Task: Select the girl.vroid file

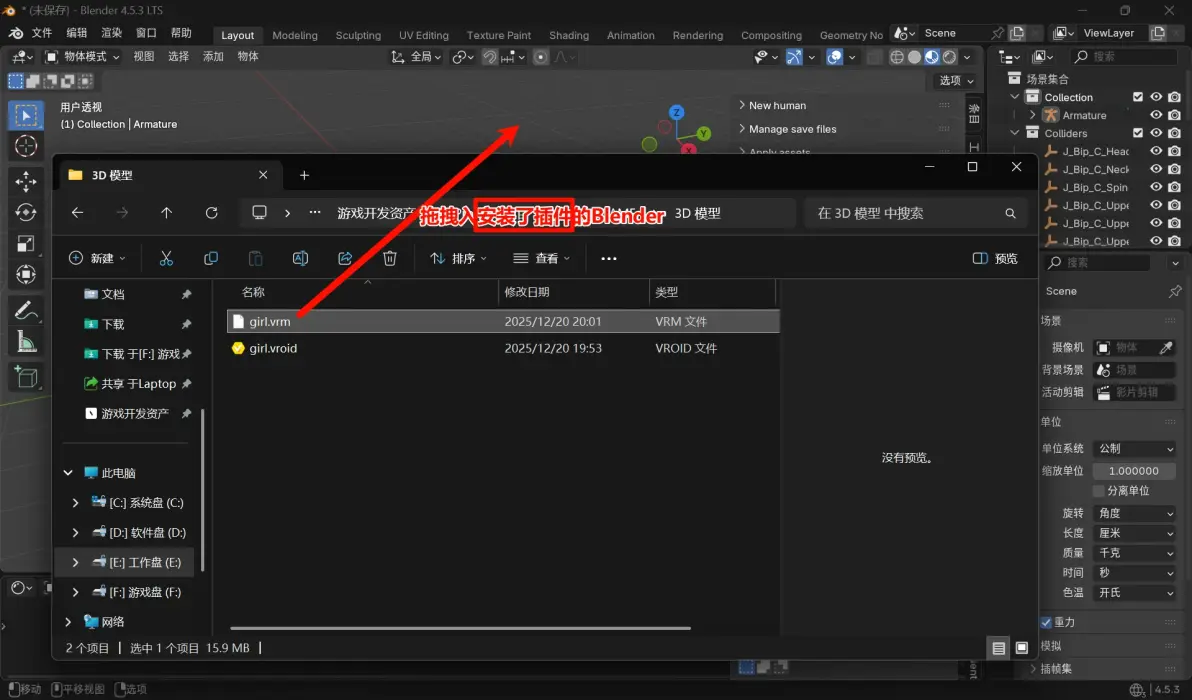Action: click(273, 348)
